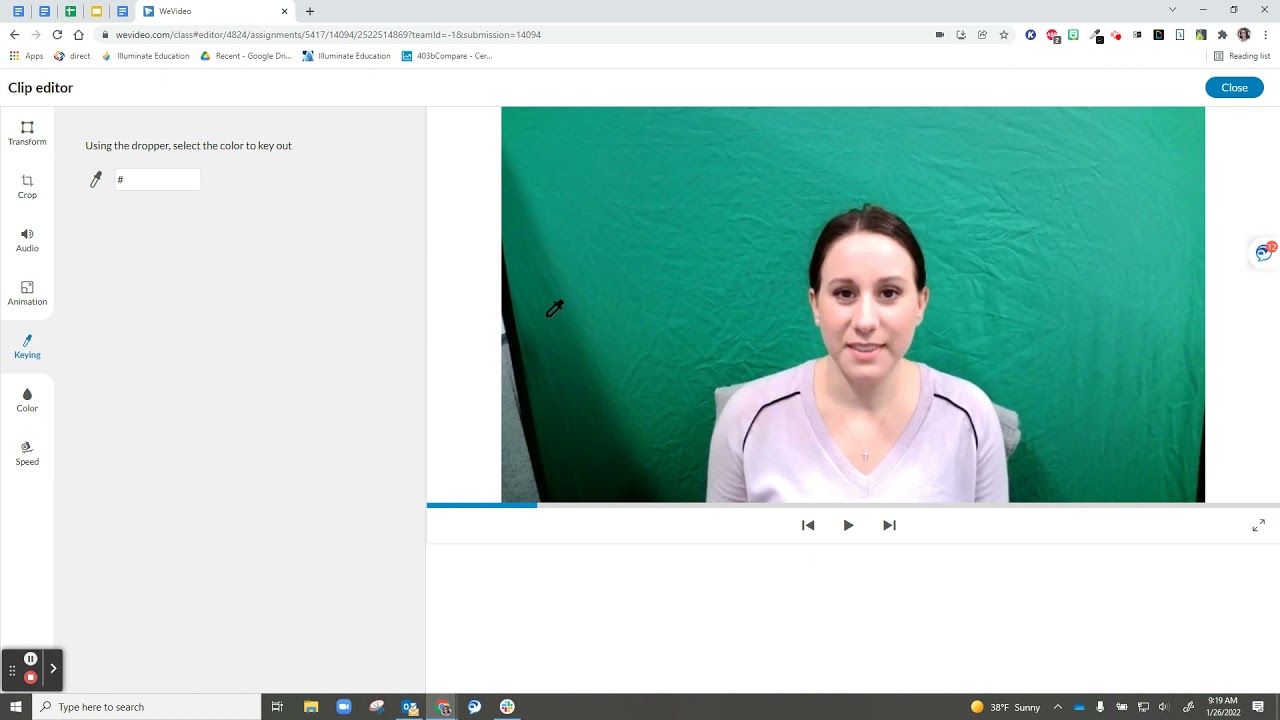Close the clip editor

pos(1234,88)
